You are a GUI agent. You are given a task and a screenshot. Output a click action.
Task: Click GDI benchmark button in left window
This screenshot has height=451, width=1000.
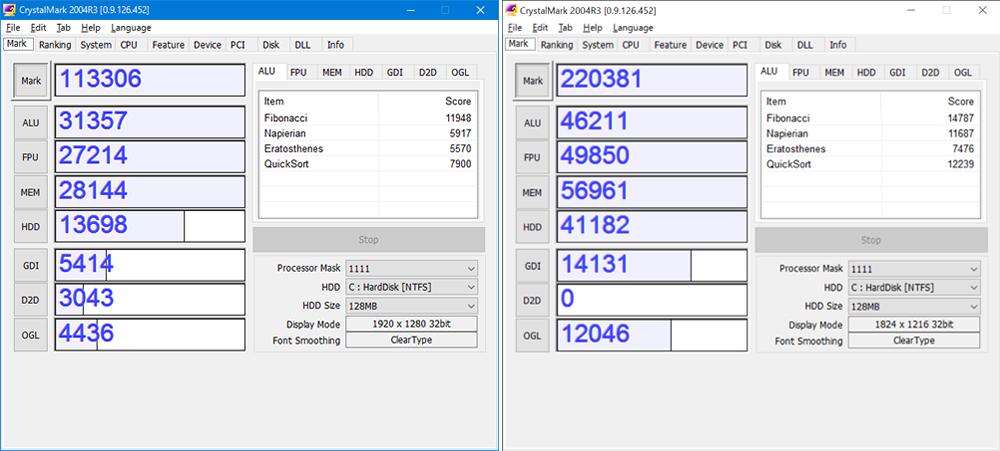coord(31,265)
